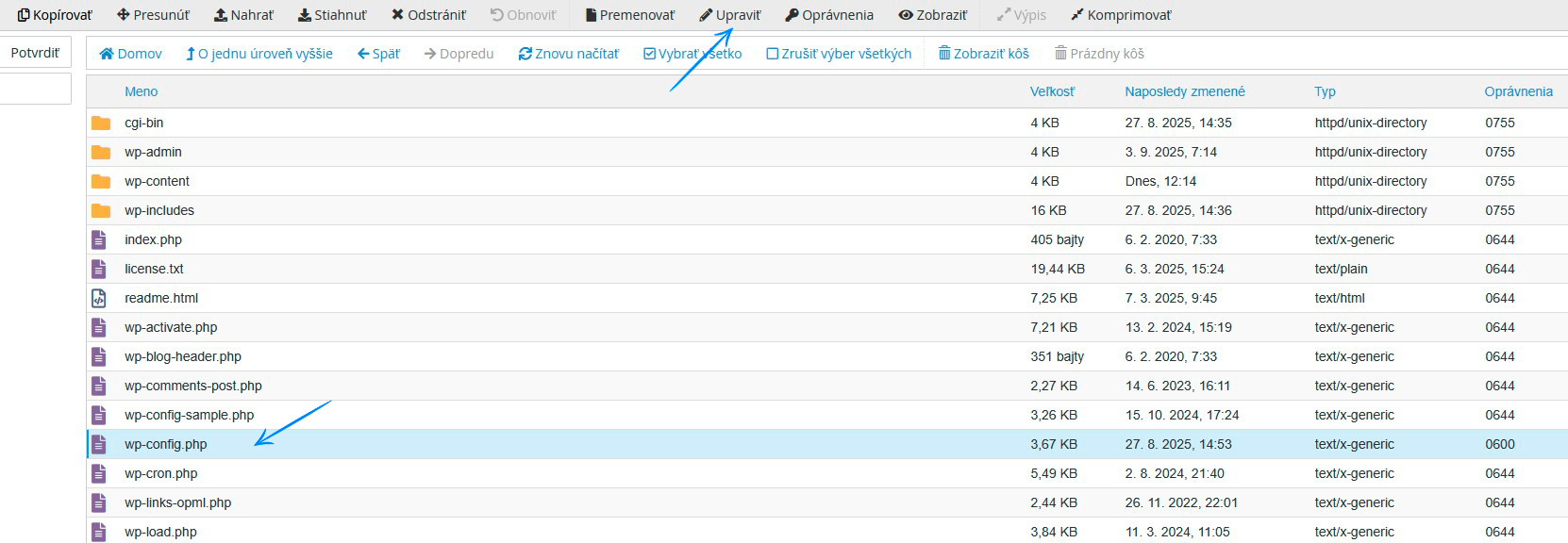
Task: Click the Presunúť (move) toolbar button
Action: [x=154, y=15]
